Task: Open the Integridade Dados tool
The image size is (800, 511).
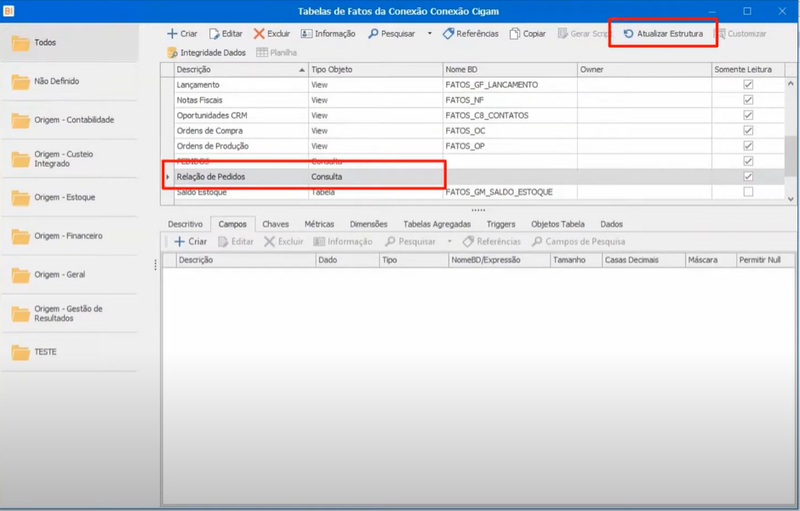Action: coord(207,53)
